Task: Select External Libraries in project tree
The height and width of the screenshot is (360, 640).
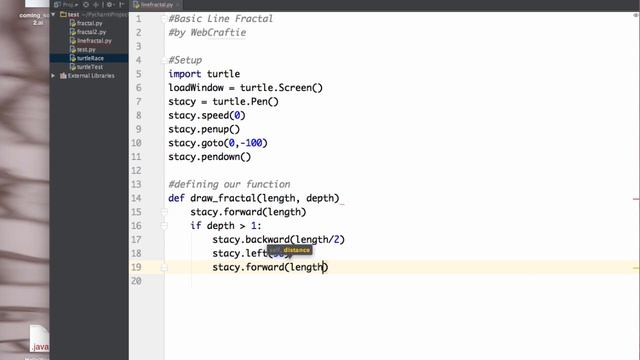Action: pyautogui.click(x=91, y=76)
